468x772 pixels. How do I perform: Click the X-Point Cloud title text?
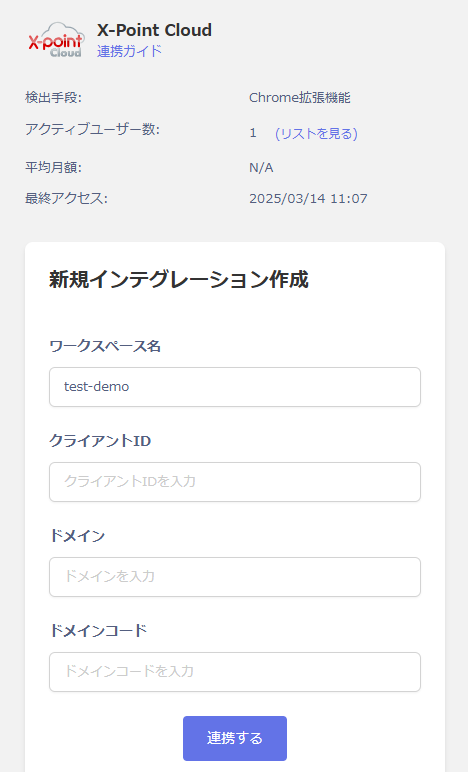click(x=155, y=30)
